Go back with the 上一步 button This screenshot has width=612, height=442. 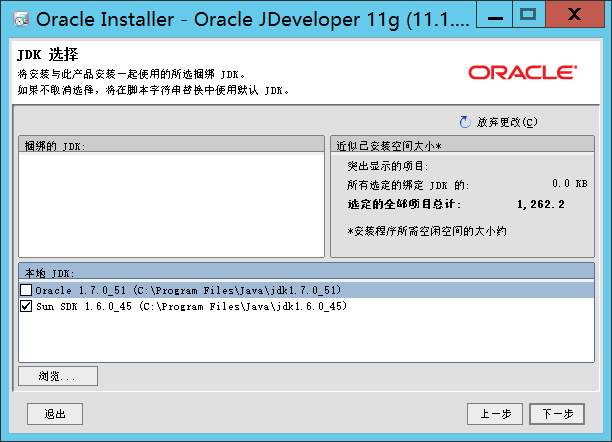[x=495, y=414]
